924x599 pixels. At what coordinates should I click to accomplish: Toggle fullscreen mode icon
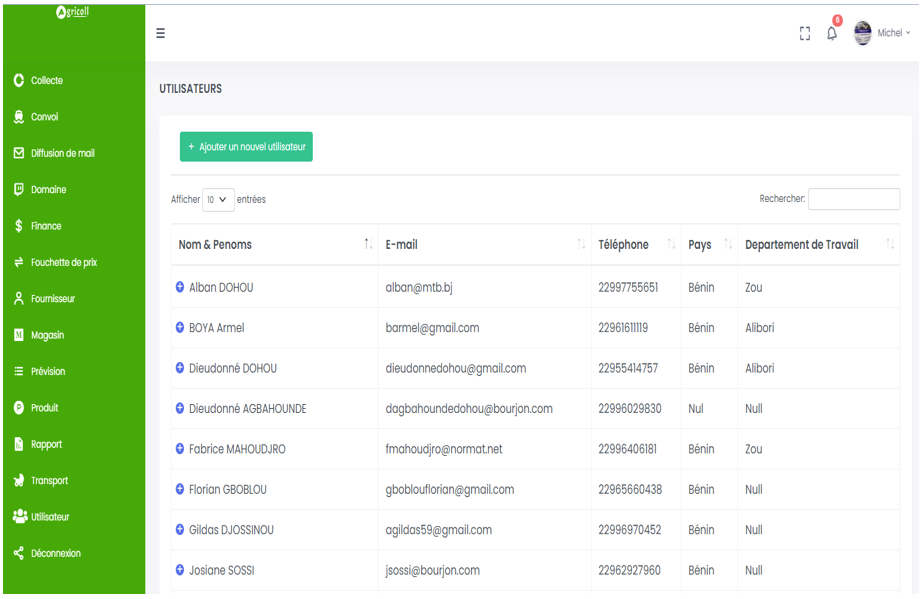pyautogui.click(x=804, y=33)
